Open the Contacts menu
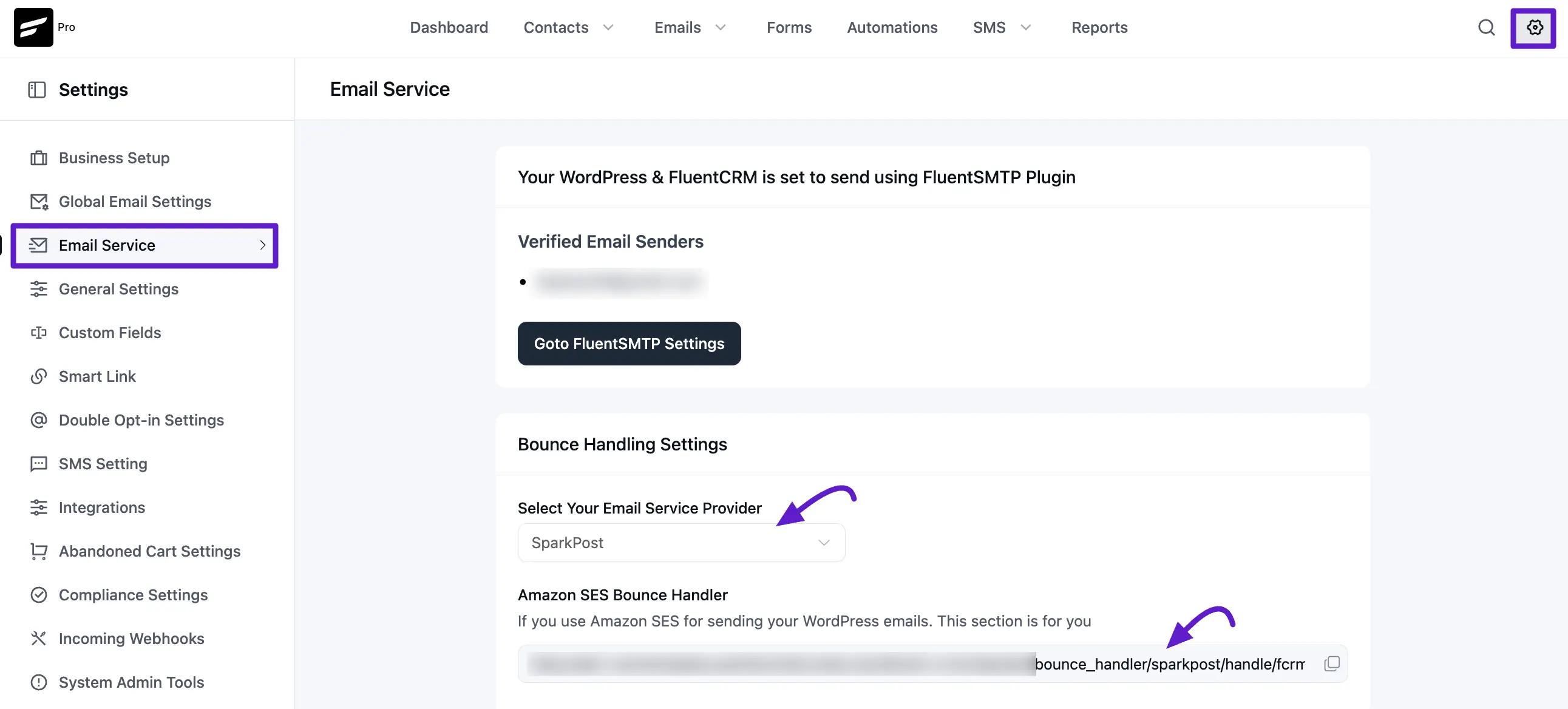The height and width of the screenshot is (709, 1568). click(556, 27)
